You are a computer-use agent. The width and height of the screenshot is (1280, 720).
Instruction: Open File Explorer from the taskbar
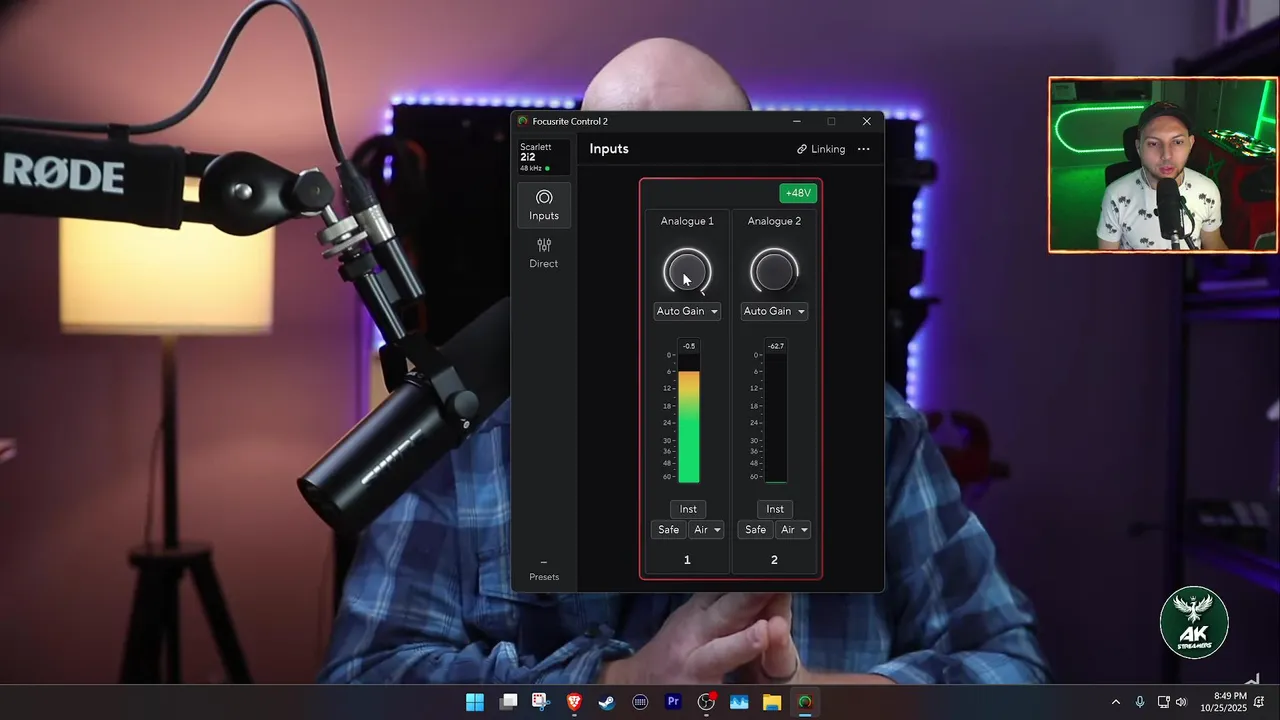click(772, 702)
